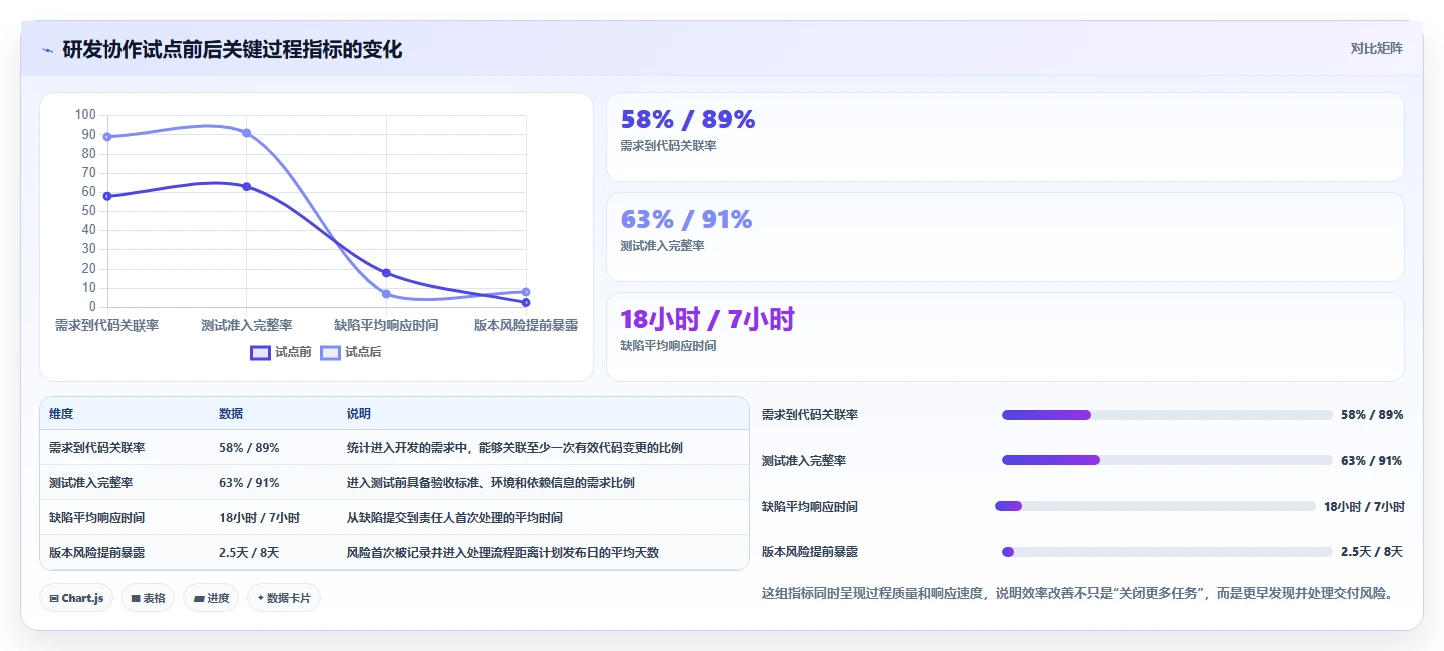Open the 58% / 89% data card

1005,137
